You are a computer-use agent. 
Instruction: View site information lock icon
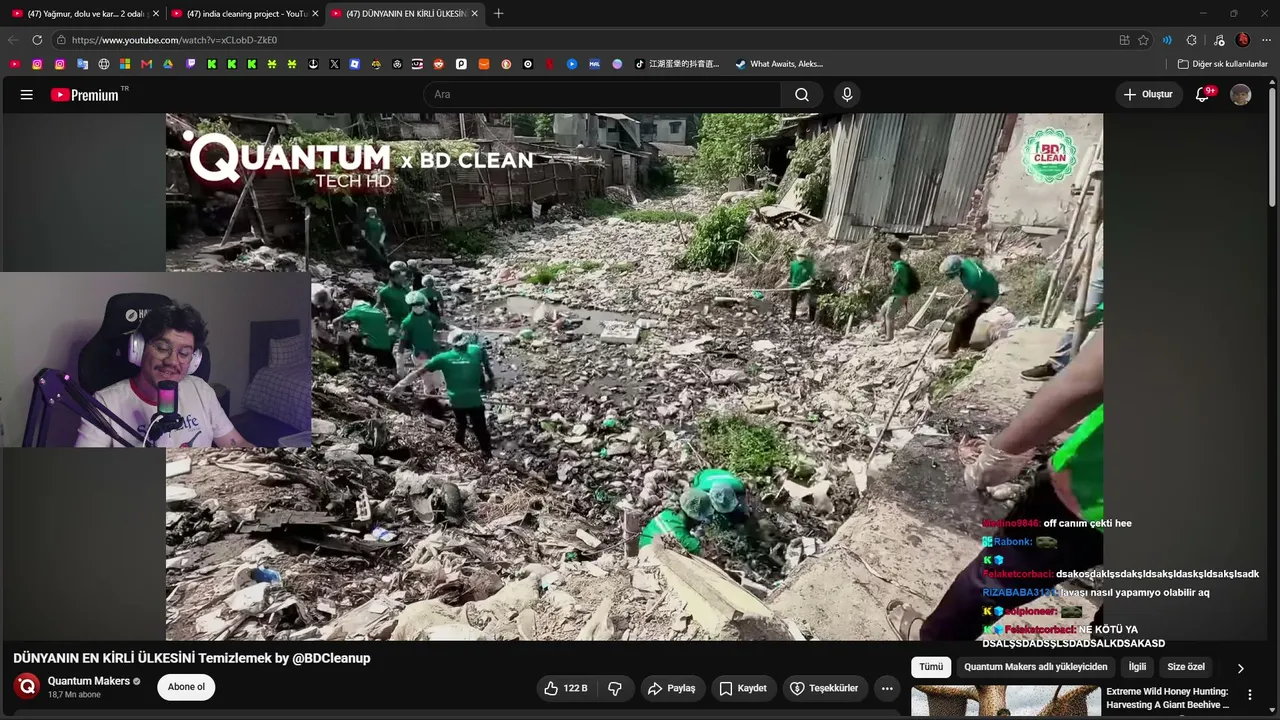(x=61, y=40)
